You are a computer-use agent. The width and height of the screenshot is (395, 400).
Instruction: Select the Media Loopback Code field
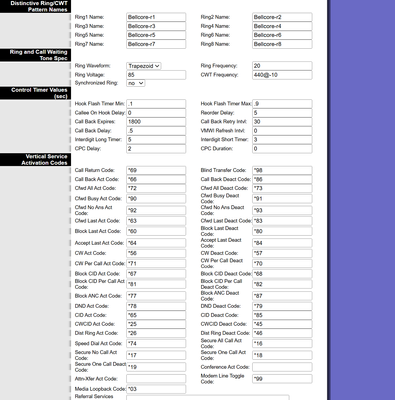tap(156, 389)
